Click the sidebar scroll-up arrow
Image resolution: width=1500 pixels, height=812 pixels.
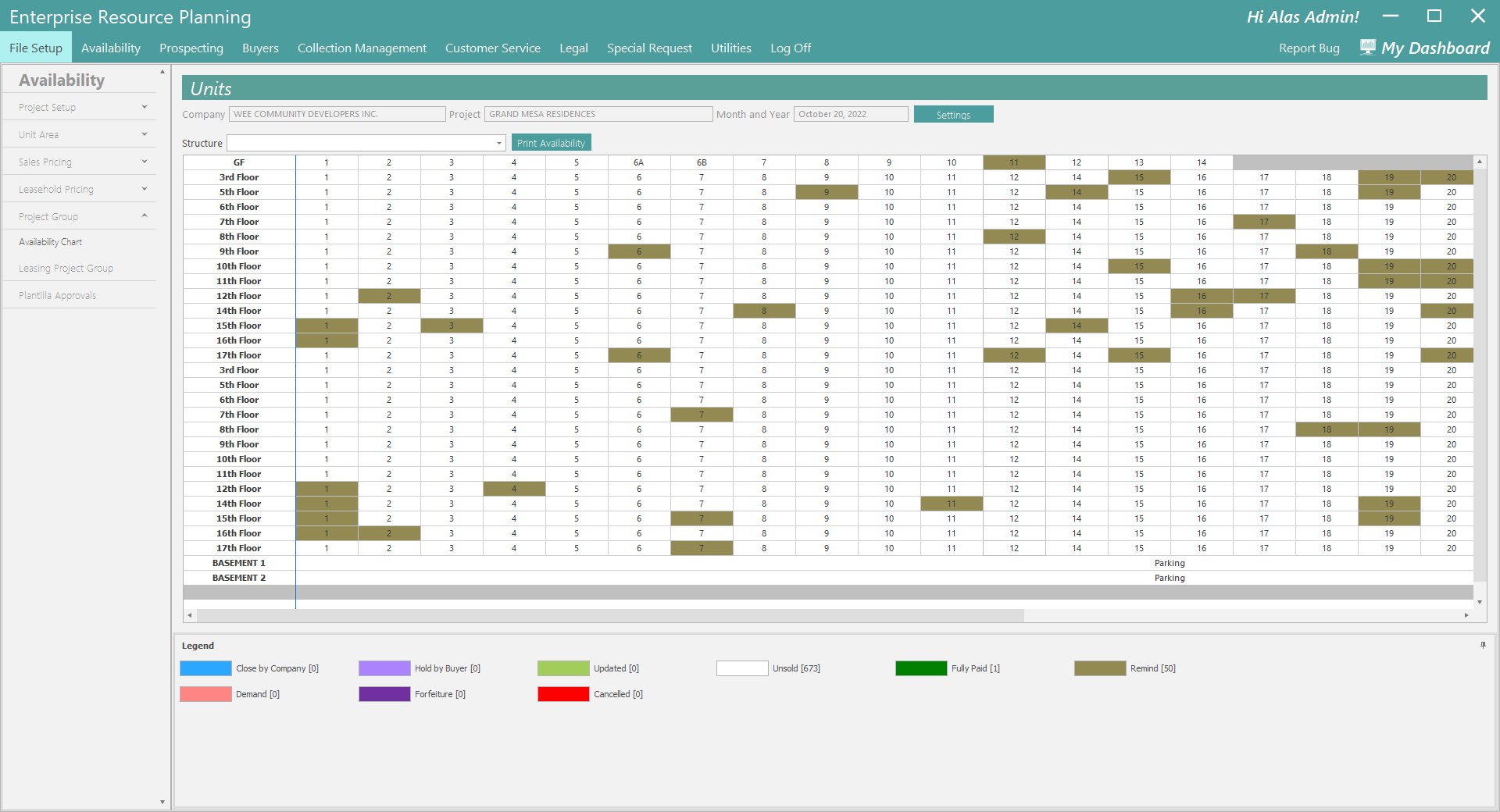[x=162, y=72]
